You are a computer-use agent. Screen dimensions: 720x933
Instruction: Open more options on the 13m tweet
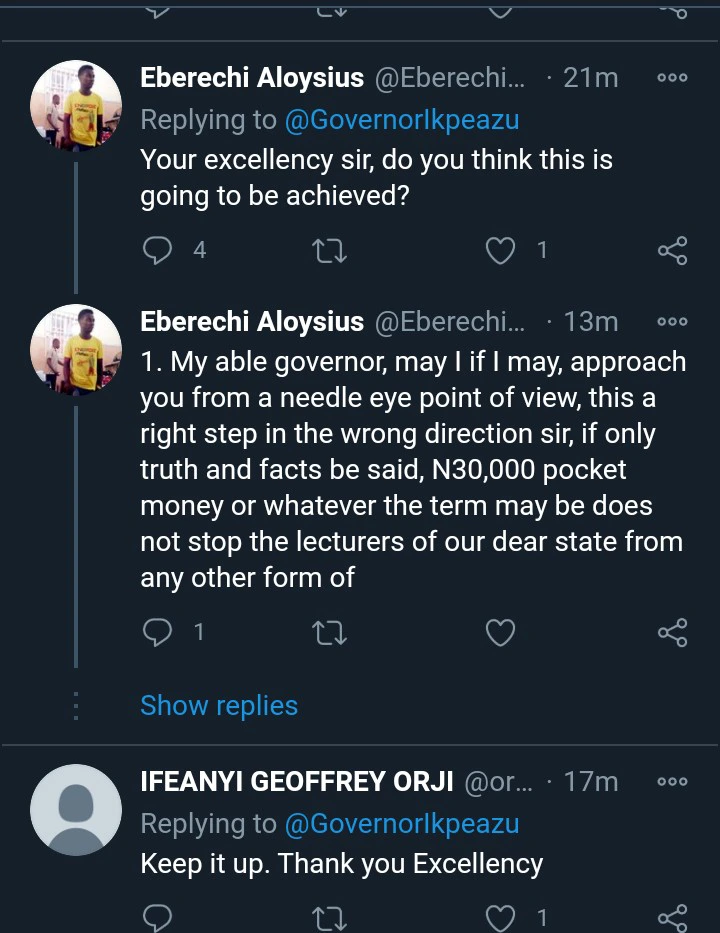point(672,322)
